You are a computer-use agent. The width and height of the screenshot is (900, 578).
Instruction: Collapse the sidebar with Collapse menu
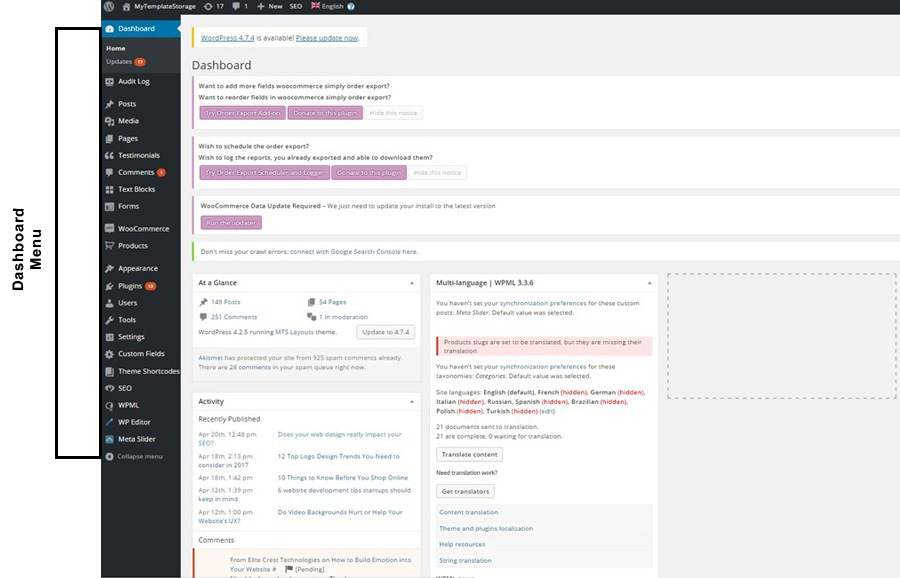(x=134, y=456)
